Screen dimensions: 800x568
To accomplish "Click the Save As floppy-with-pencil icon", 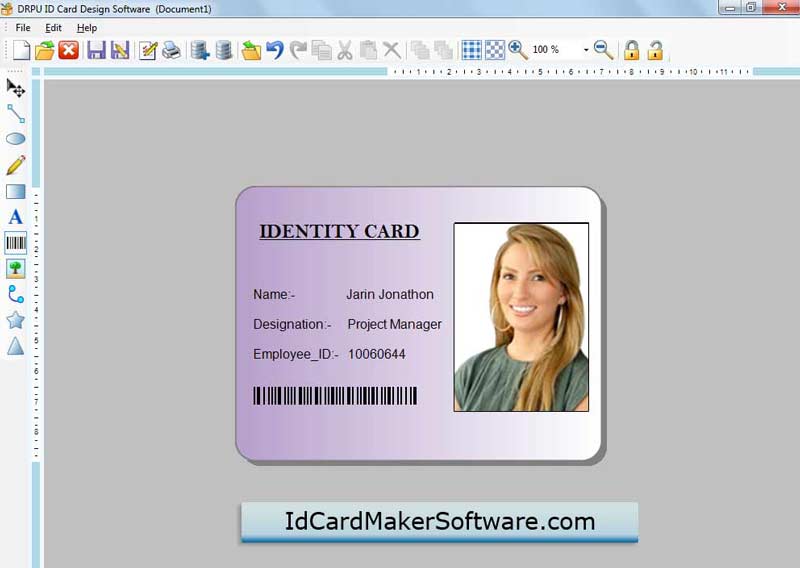I will coord(120,50).
